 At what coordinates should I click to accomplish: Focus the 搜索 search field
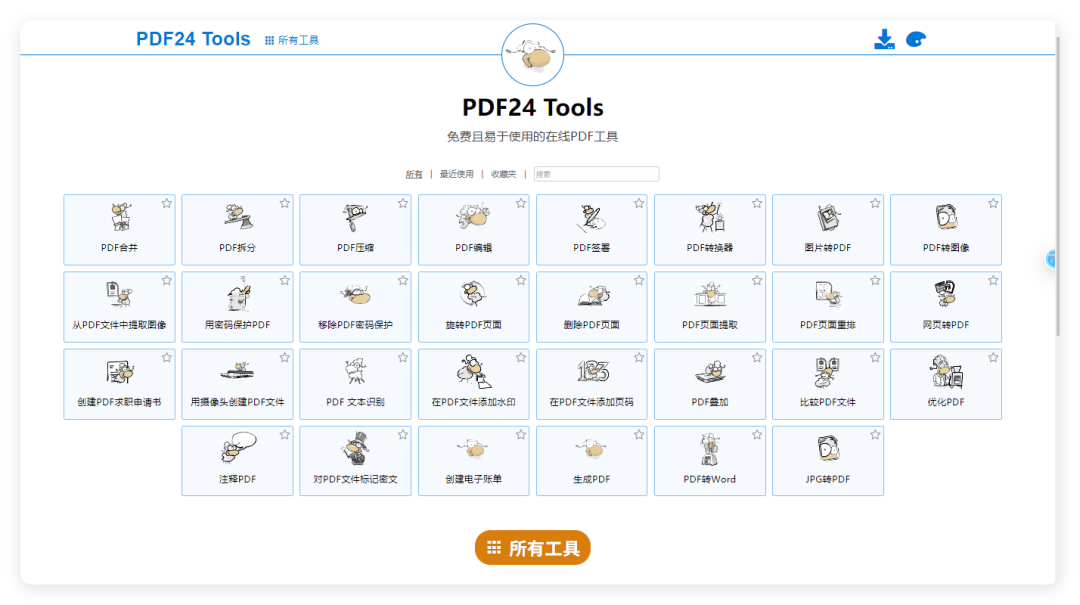pos(596,174)
